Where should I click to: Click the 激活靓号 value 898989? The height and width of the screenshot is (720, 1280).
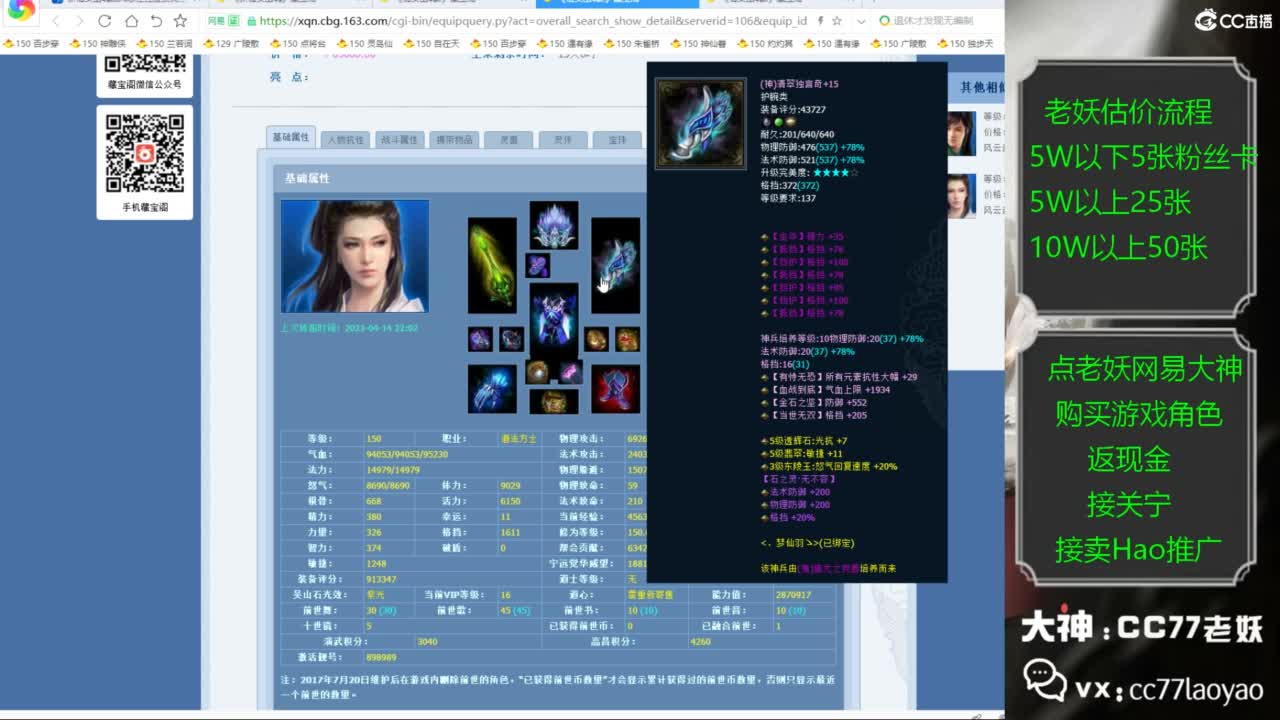(382, 657)
